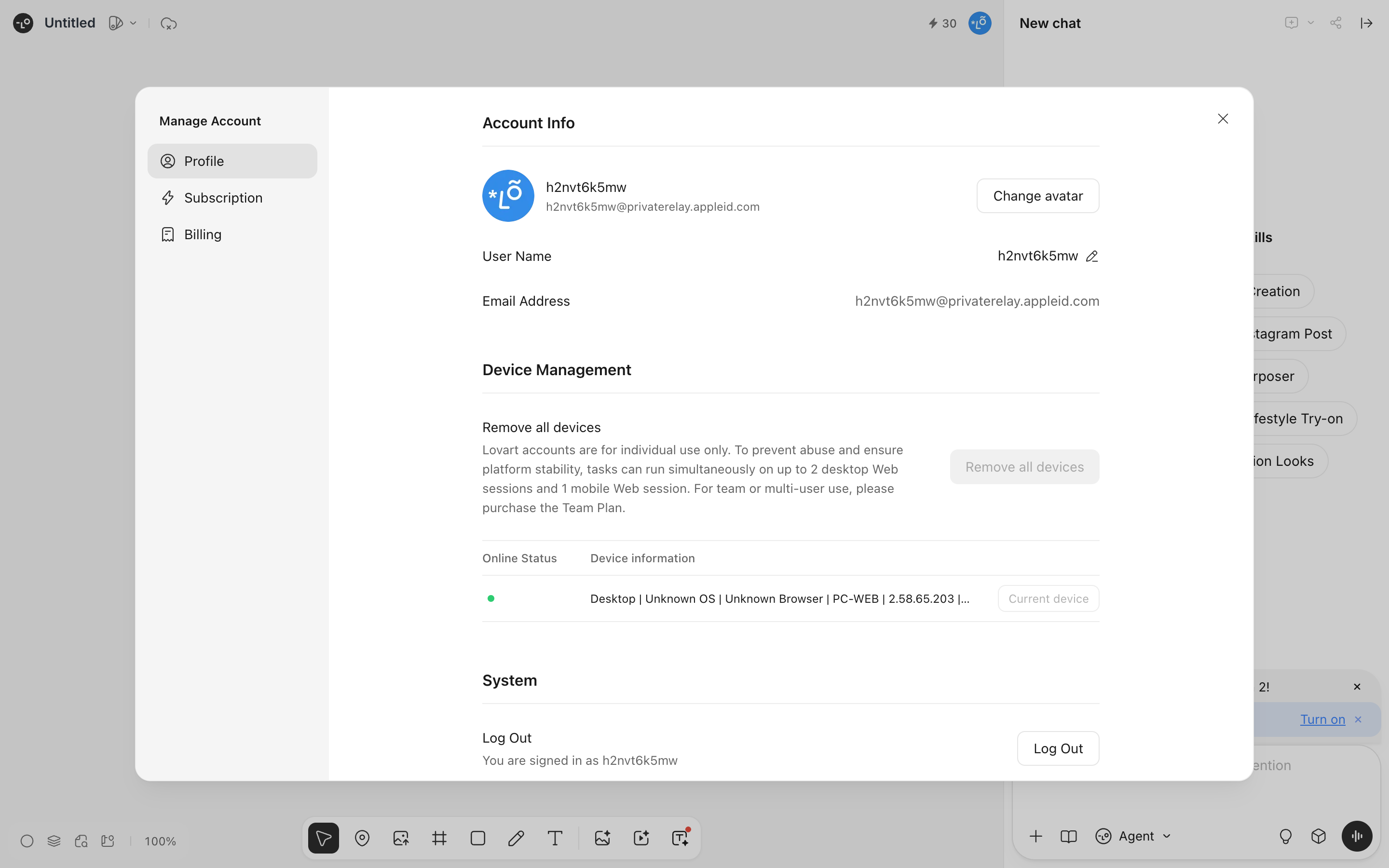Screen dimensions: 1389x868
Task: Select the Rectangle shape tool
Action: [477, 838]
